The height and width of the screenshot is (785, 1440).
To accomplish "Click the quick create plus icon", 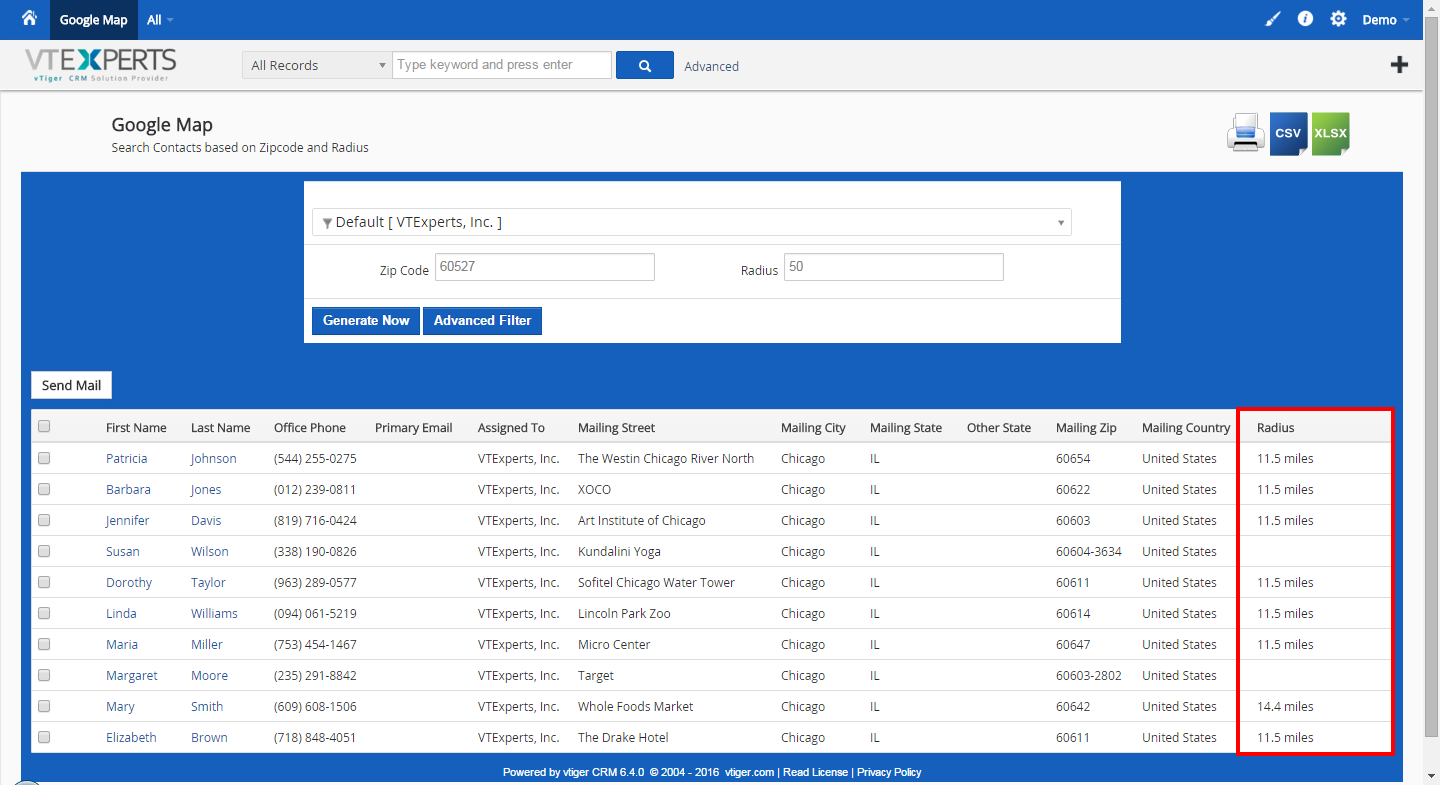I will [1399, 65].
